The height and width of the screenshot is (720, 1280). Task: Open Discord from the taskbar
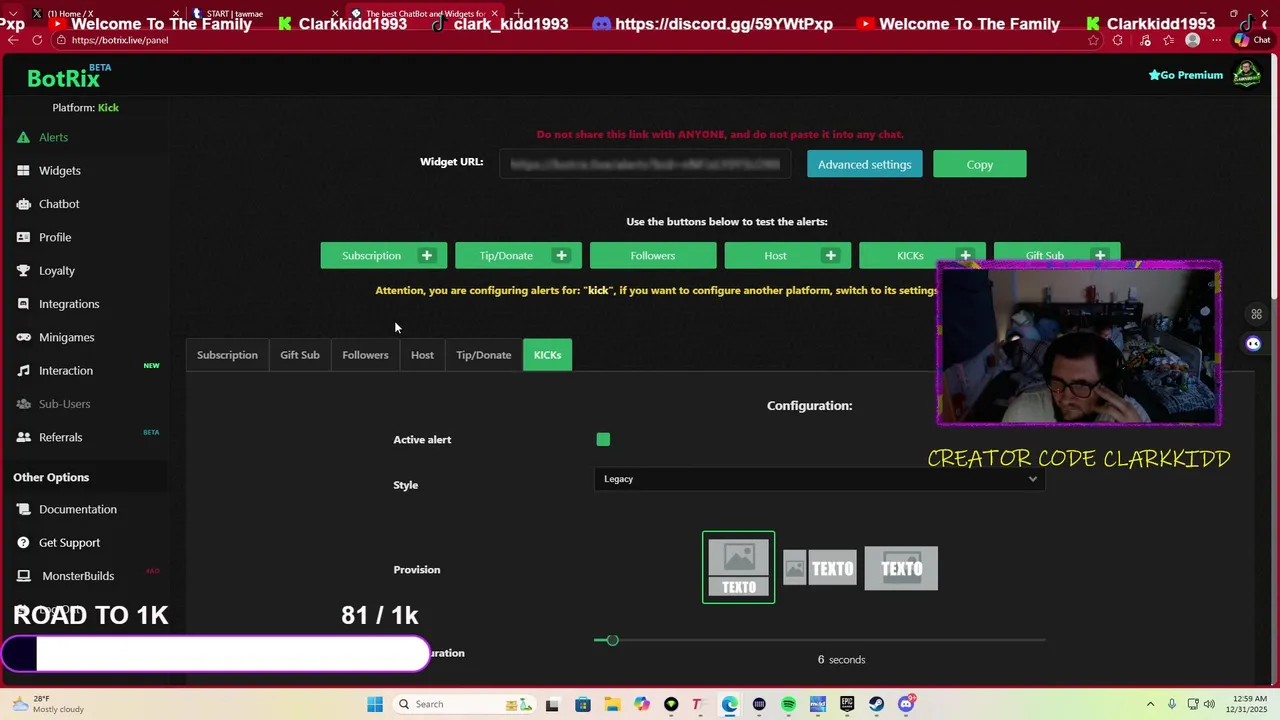pyautogui.click(x=906, y=704)
